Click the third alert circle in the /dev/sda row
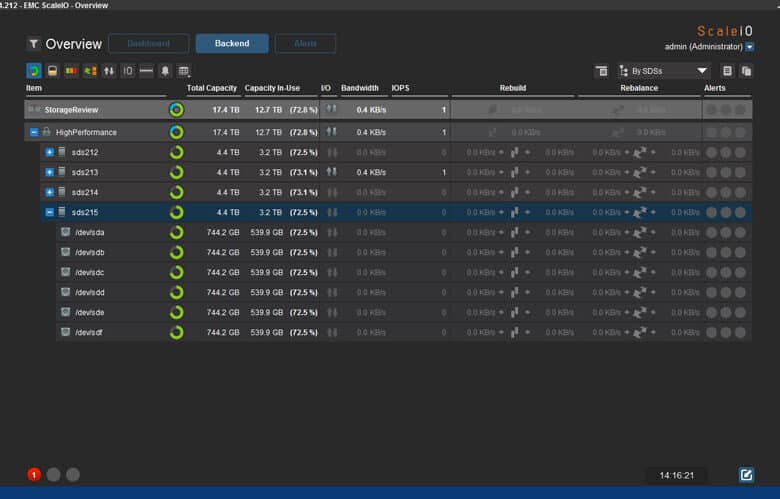 coord(740,232)
